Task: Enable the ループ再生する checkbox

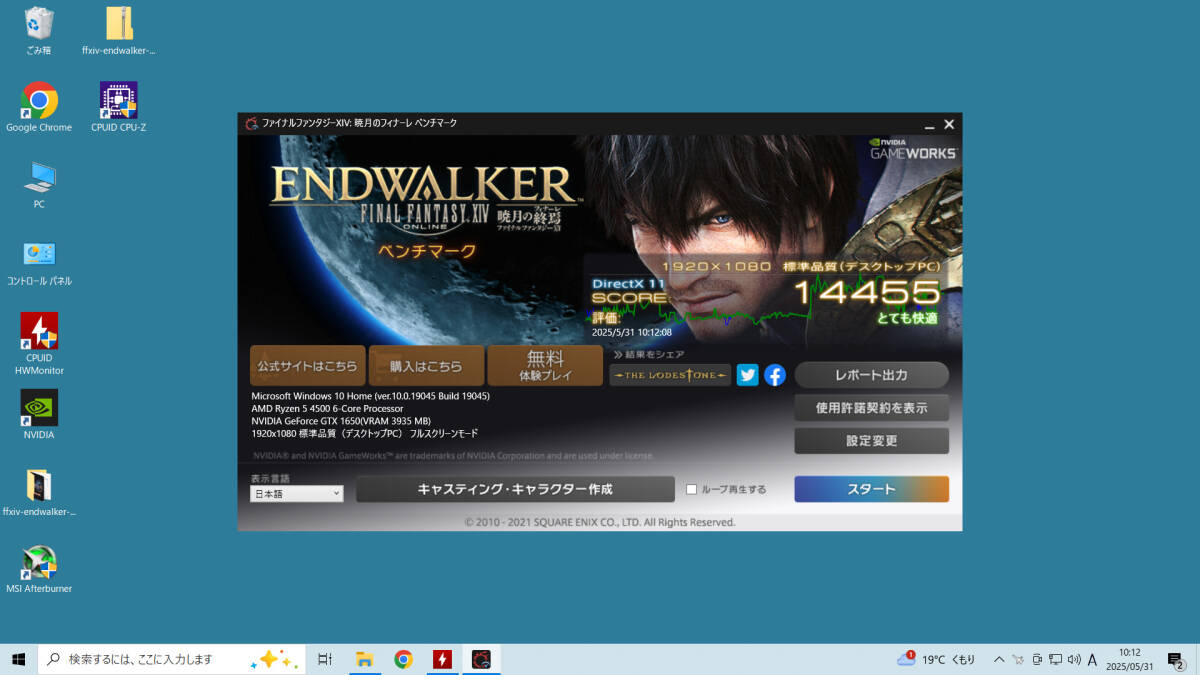Action: coord(692,489)
